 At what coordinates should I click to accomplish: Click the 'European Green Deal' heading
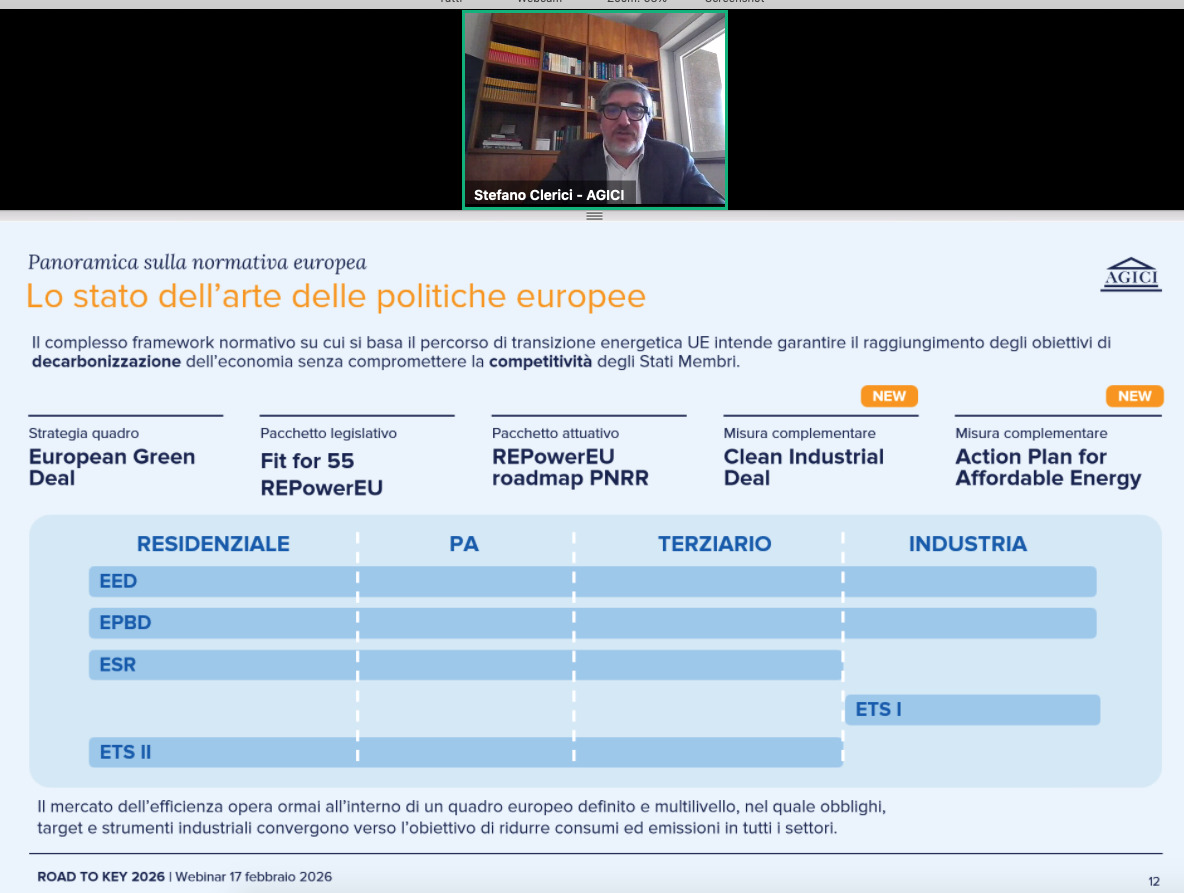click(x=112, y=467)
